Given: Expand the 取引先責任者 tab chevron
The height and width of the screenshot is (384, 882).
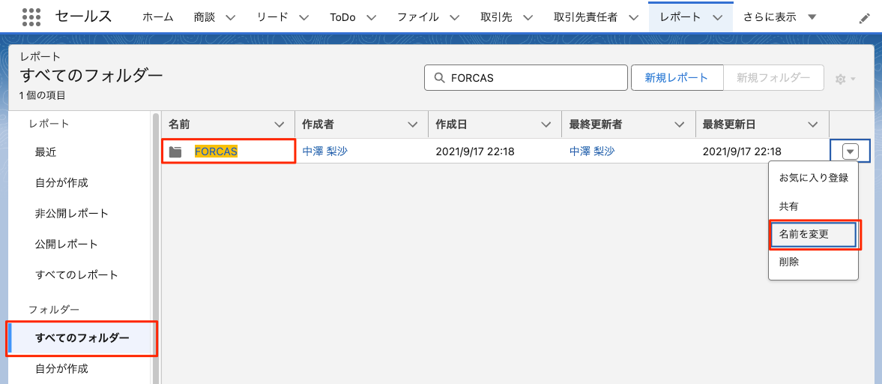Looking at the screenshot, I should tap(633, 17).
